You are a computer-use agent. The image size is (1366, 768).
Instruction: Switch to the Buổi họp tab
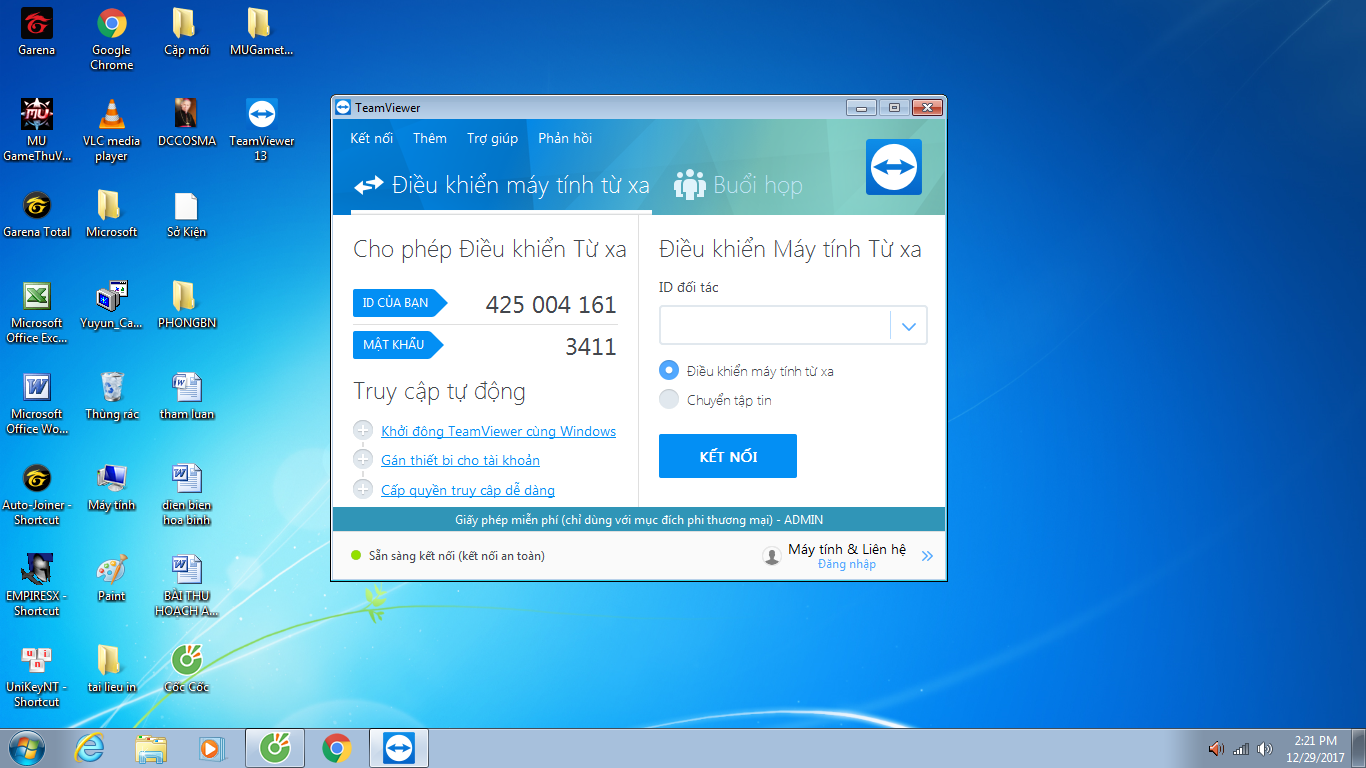coord(739,185)
